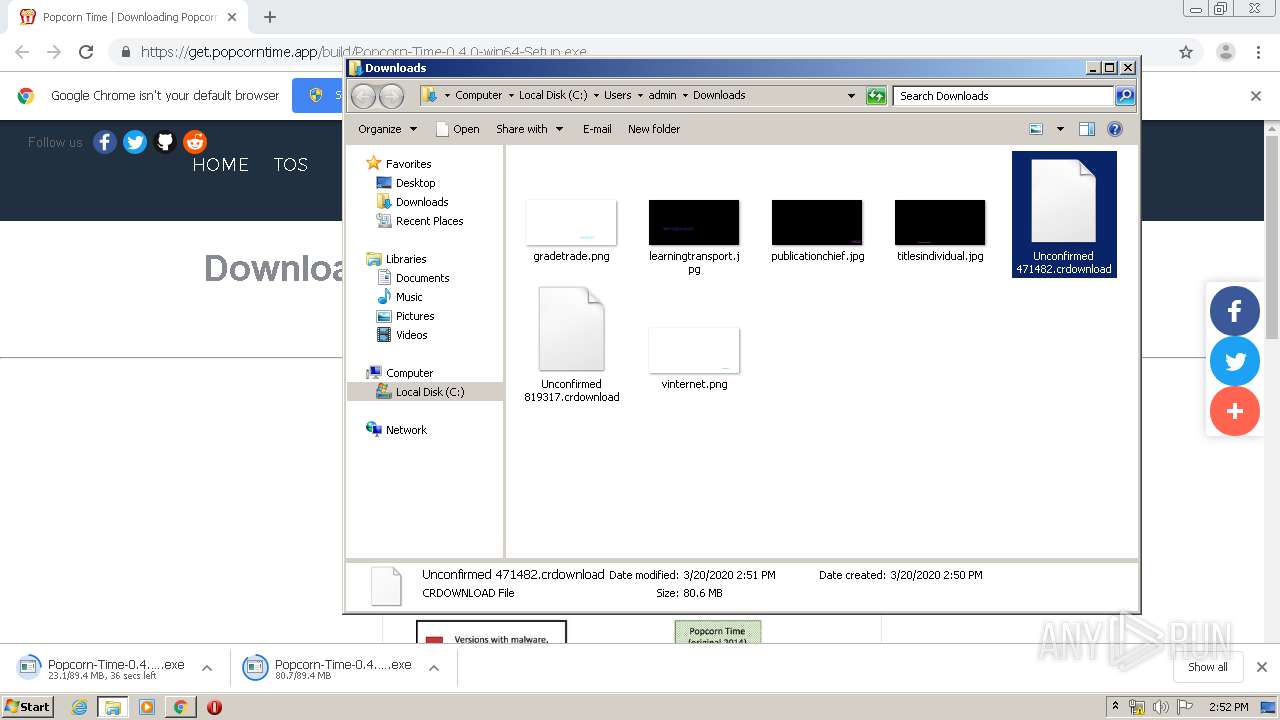Select Network in navigation pane

[x=406, y=430]
